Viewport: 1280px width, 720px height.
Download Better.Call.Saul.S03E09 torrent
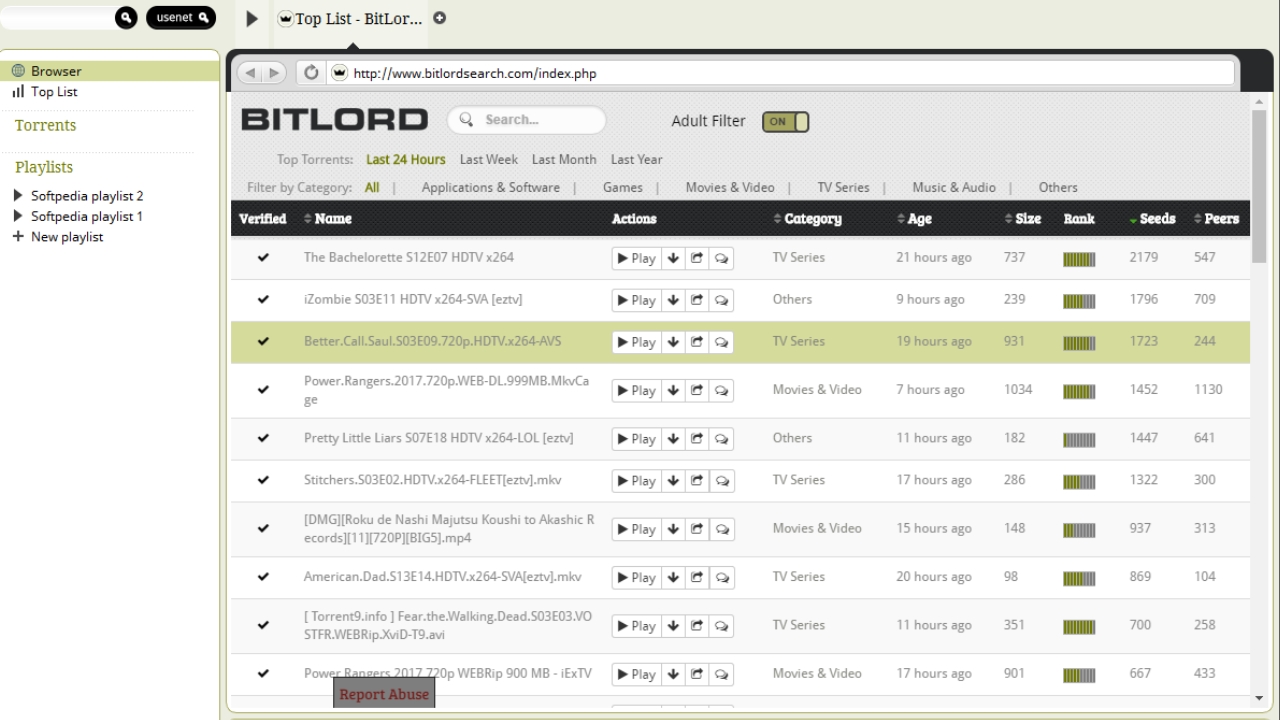[673, 342]
